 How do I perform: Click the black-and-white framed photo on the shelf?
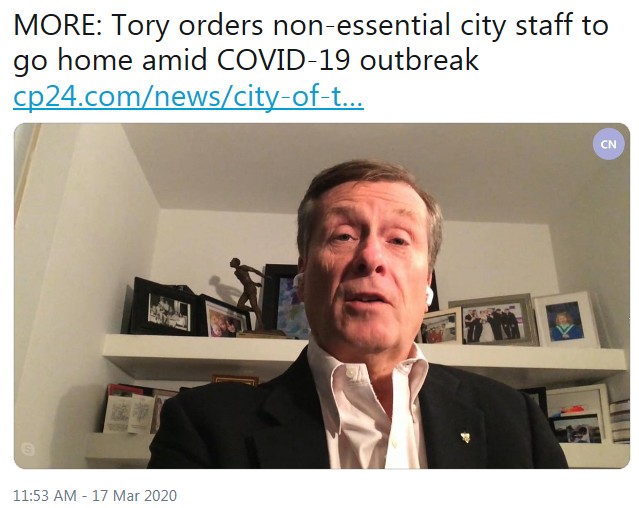click(165, 307)
